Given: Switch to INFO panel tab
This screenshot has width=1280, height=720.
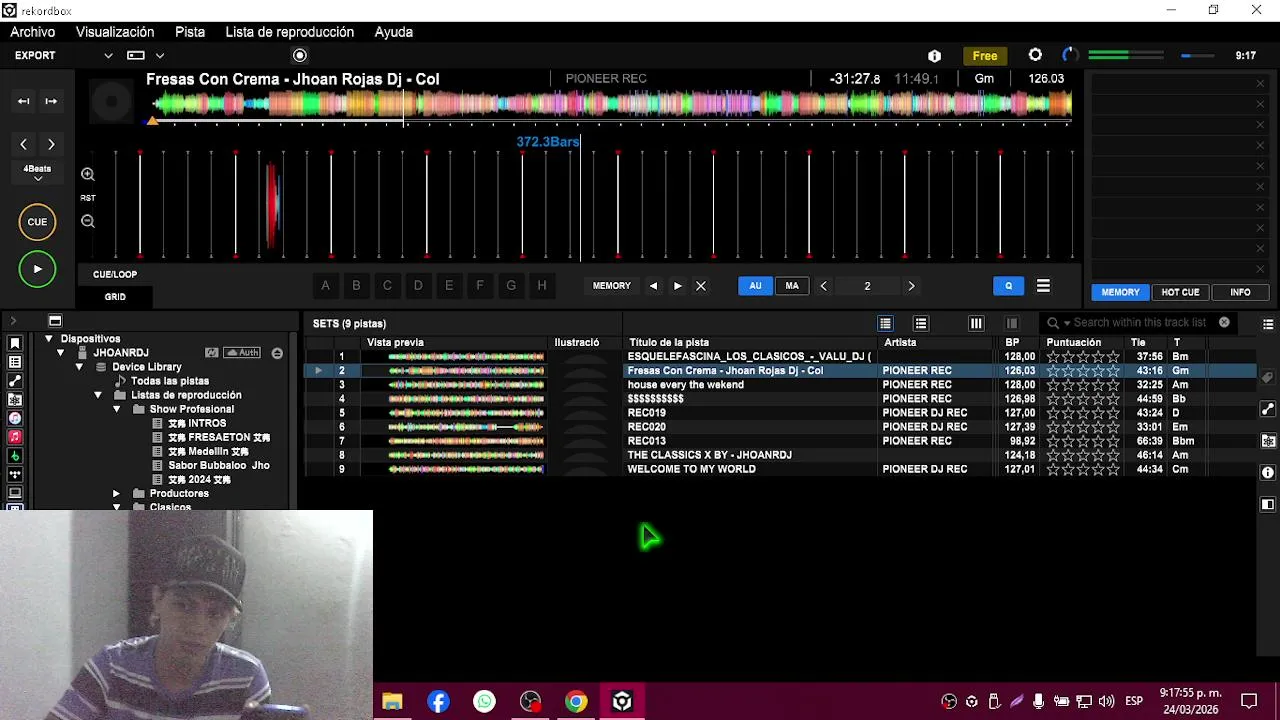Looking at the screenshot, I should (x=1240, y=292).
